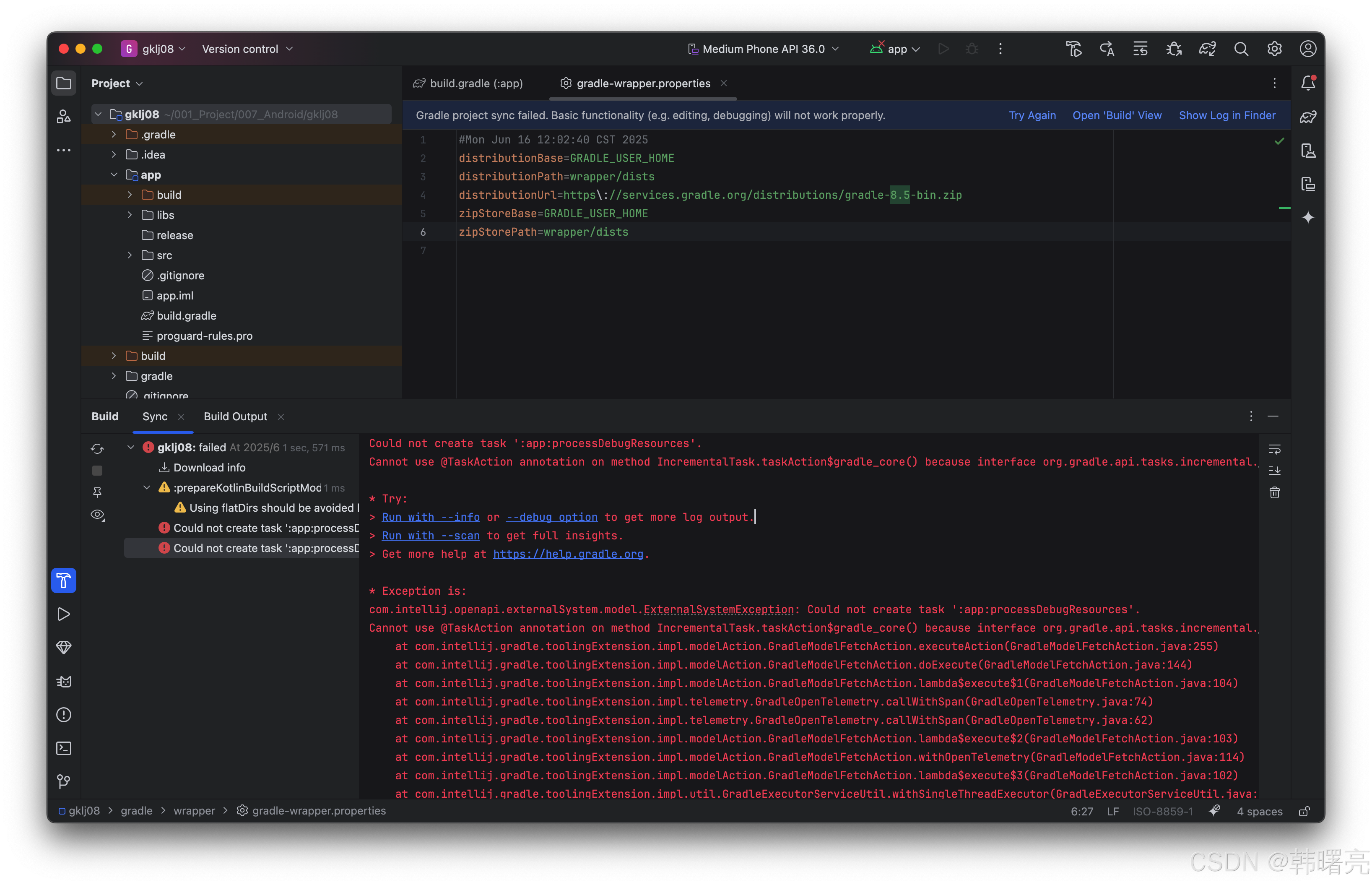Viewport: 1372px width, 885px height.
Task: Open the Git branch tool window icon
Action: pyautogui.click(x=64, y=781)
